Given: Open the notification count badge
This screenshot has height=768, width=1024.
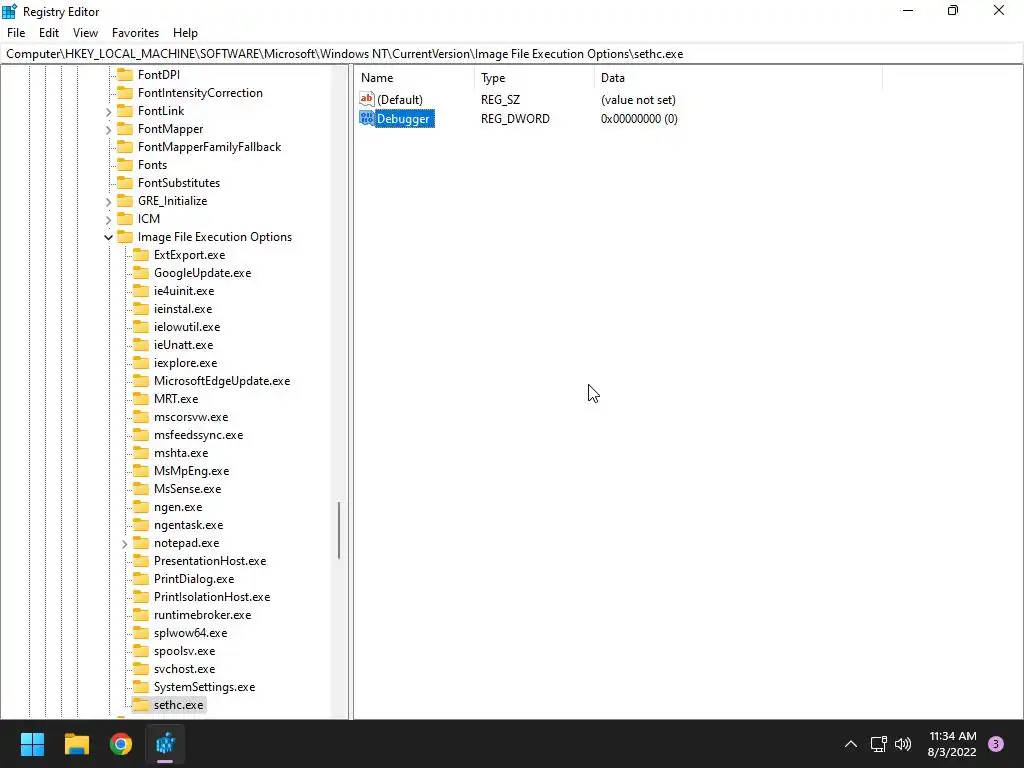Looking at the screenshot, I should click(x=996, y=744).
